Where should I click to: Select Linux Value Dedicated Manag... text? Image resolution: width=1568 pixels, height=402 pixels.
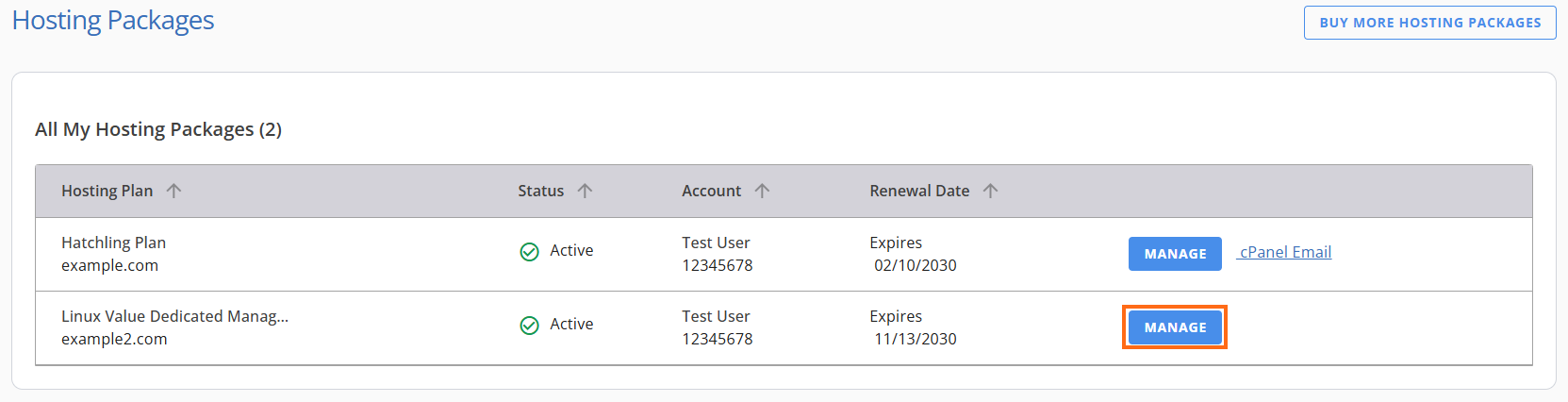[174, 316]
